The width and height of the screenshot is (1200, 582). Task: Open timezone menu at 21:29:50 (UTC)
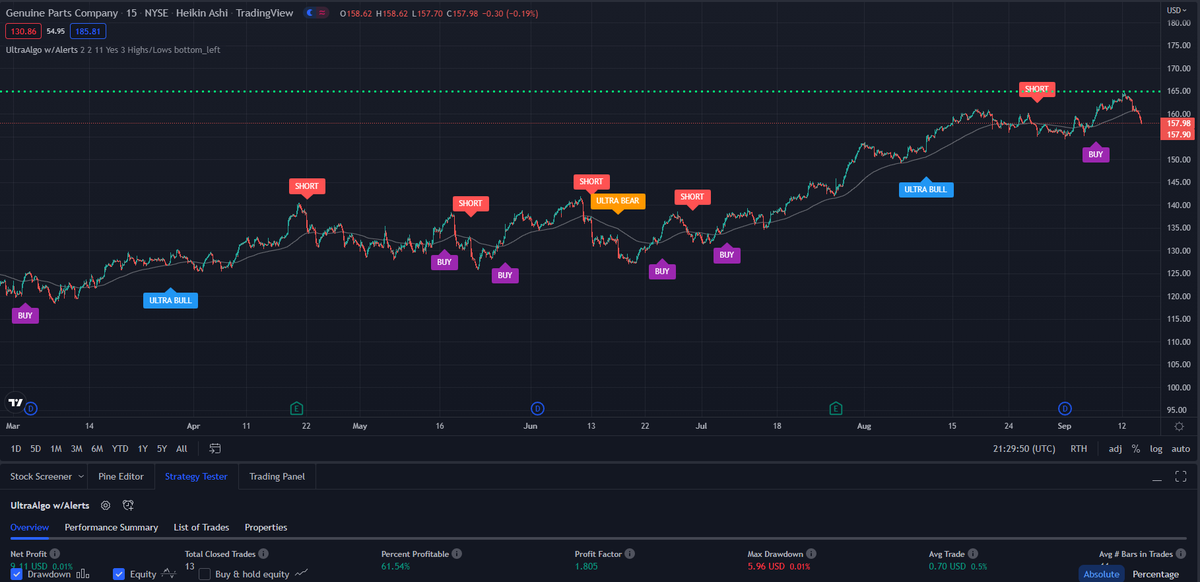pos(1026,449)
